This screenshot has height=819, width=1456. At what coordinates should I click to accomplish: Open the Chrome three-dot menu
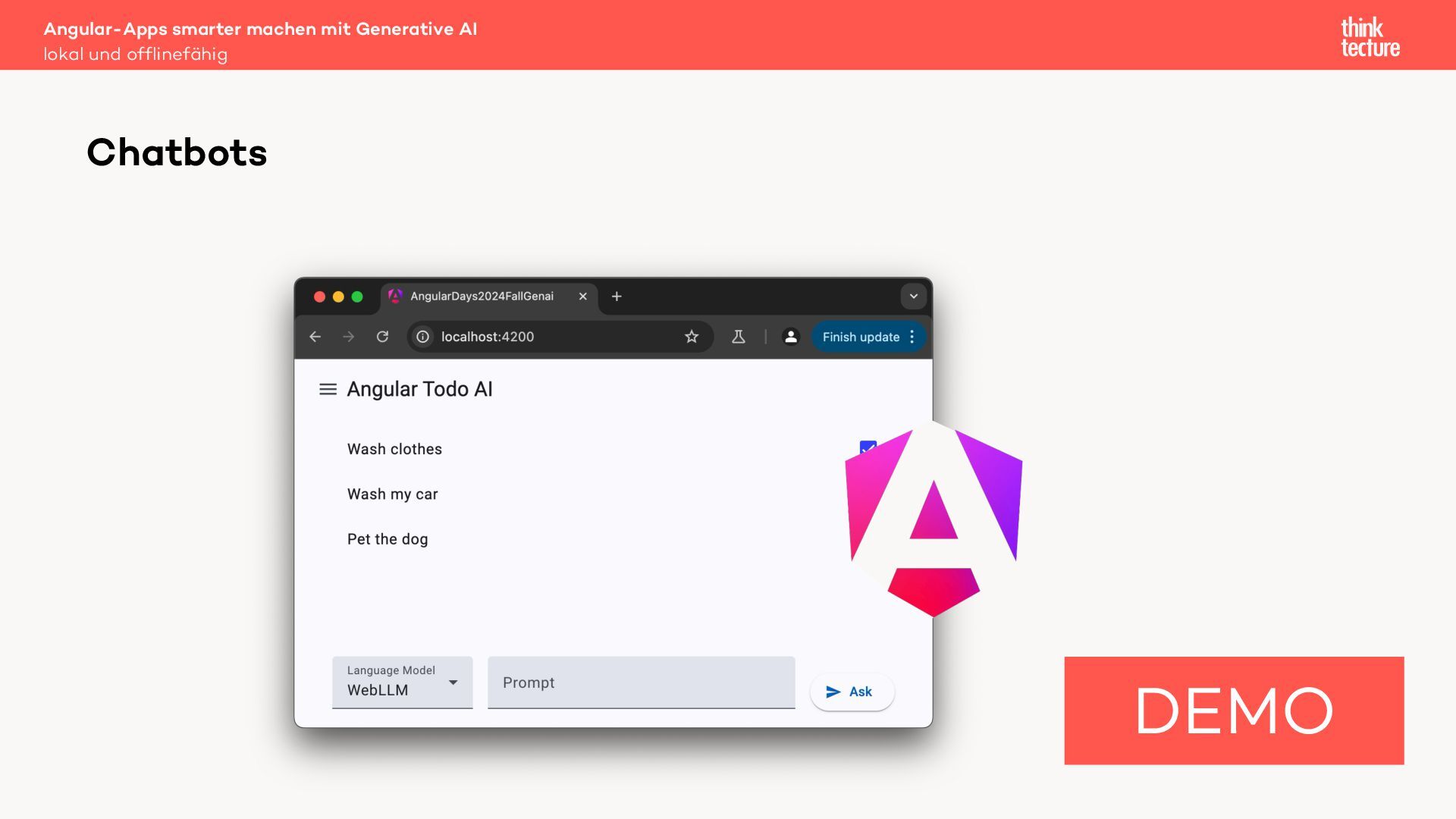[912, 337]
